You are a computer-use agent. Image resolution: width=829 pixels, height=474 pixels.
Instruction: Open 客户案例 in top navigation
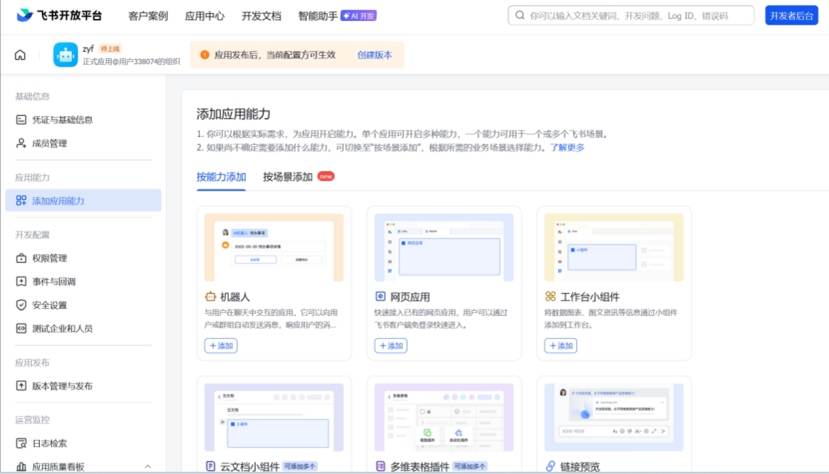(x=148, y=16)
